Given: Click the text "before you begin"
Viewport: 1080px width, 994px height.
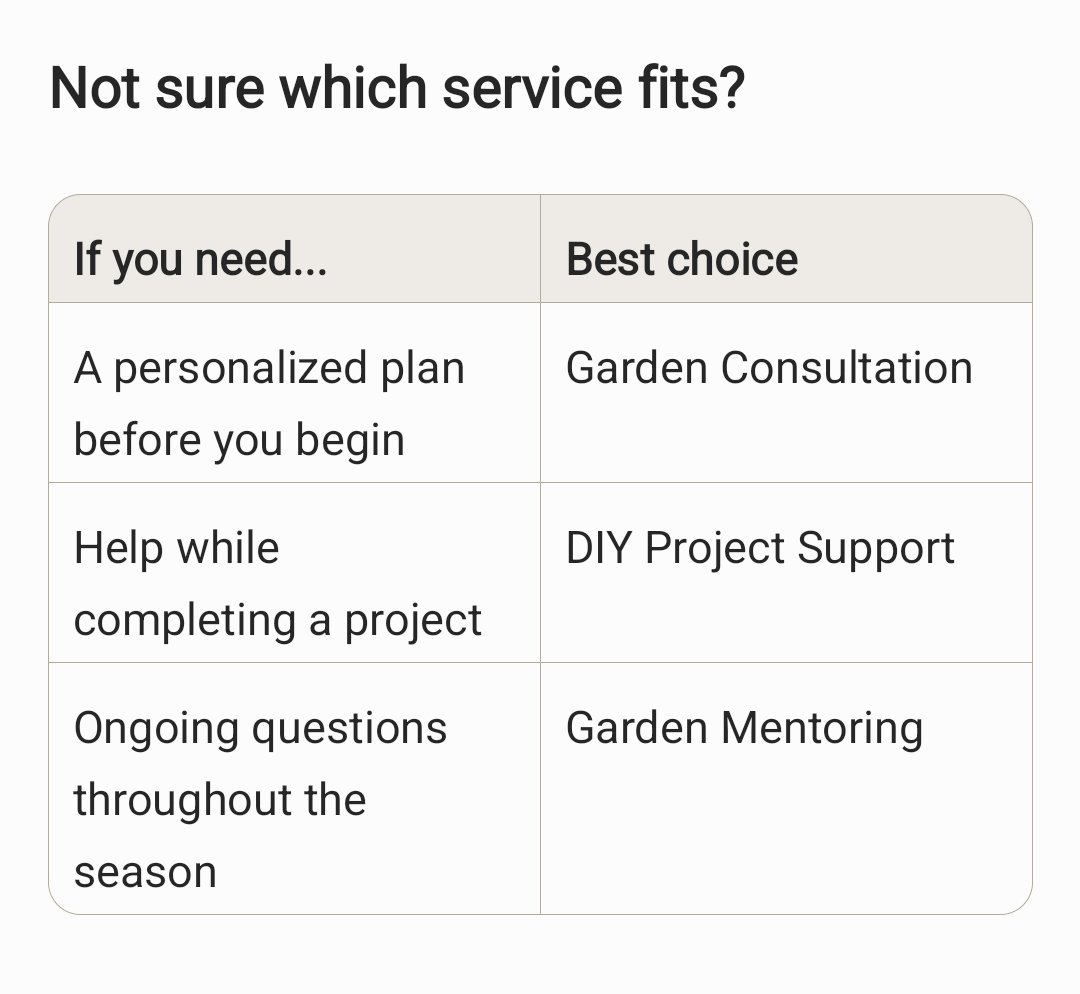Looking at the screenshot, I should pos(239,441).
